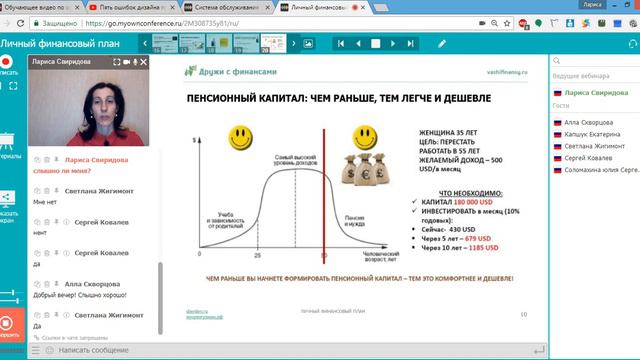The width and height of the screenshot is (640, 360).
Task: Open the presentation materials easel icon
Action: point(7,142)
